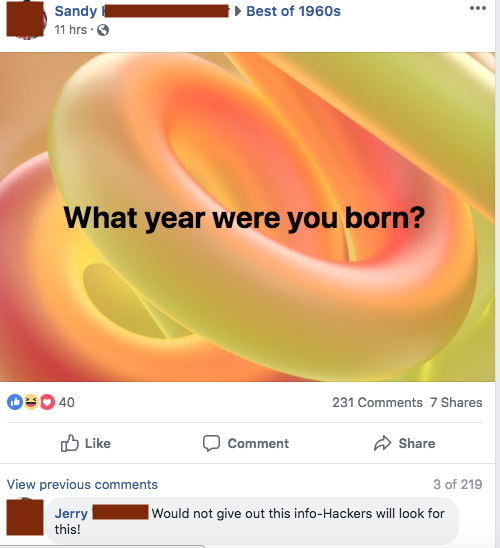Click the thumbs-up icon on Like button
Viewport: 500px width, 548px height.
[x=70, y=443]
